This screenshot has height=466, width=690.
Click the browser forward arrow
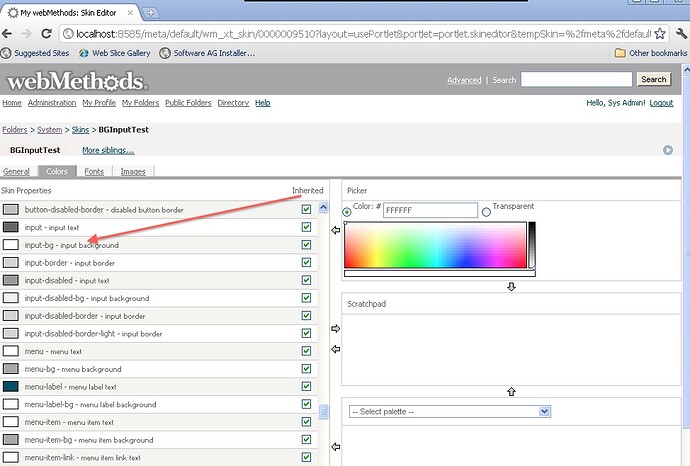pos(26,33)
